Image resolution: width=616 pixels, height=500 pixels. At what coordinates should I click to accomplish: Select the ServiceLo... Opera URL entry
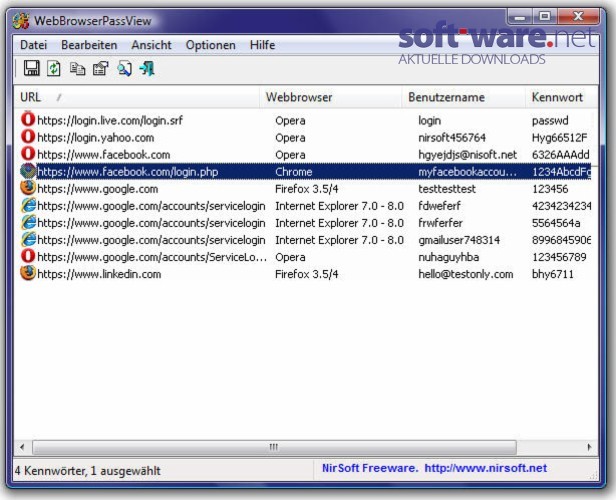coord(152,257)
